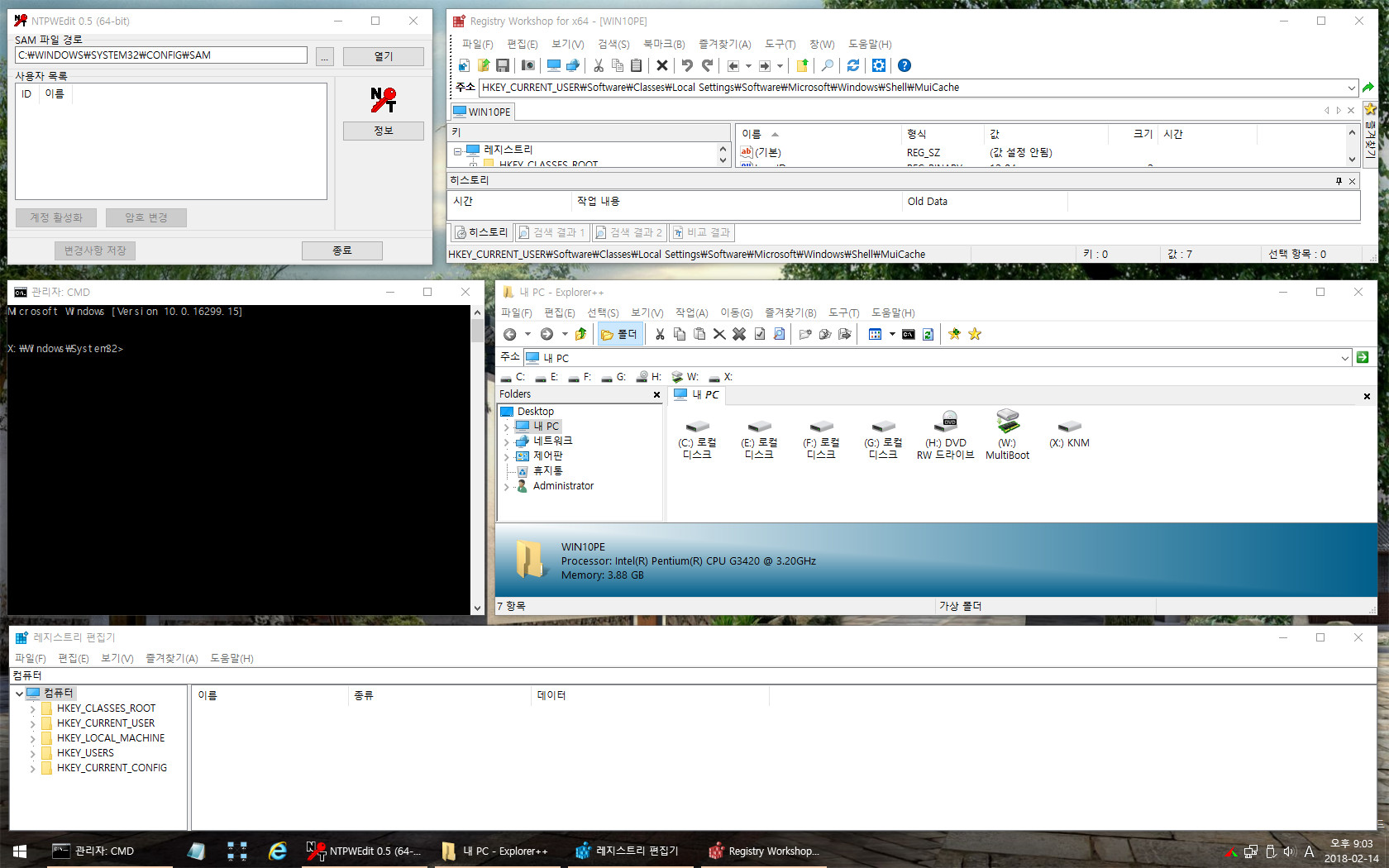The image size is (1389, 868).
Task: Click the local computer registry icon in Registry Workshop
Action: [554, 65]
